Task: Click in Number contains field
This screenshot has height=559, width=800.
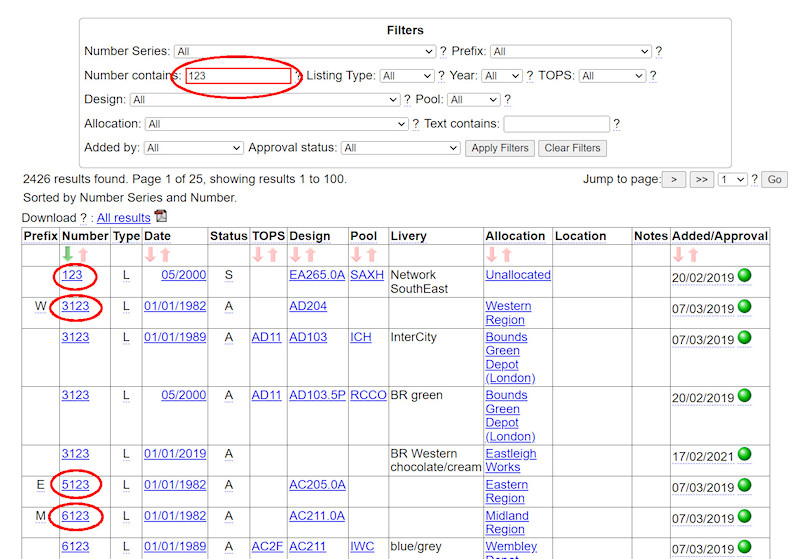Action: 238,76
